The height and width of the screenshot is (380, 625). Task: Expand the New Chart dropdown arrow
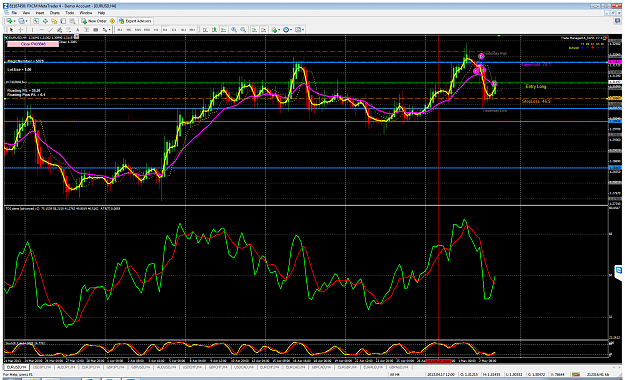14,21
